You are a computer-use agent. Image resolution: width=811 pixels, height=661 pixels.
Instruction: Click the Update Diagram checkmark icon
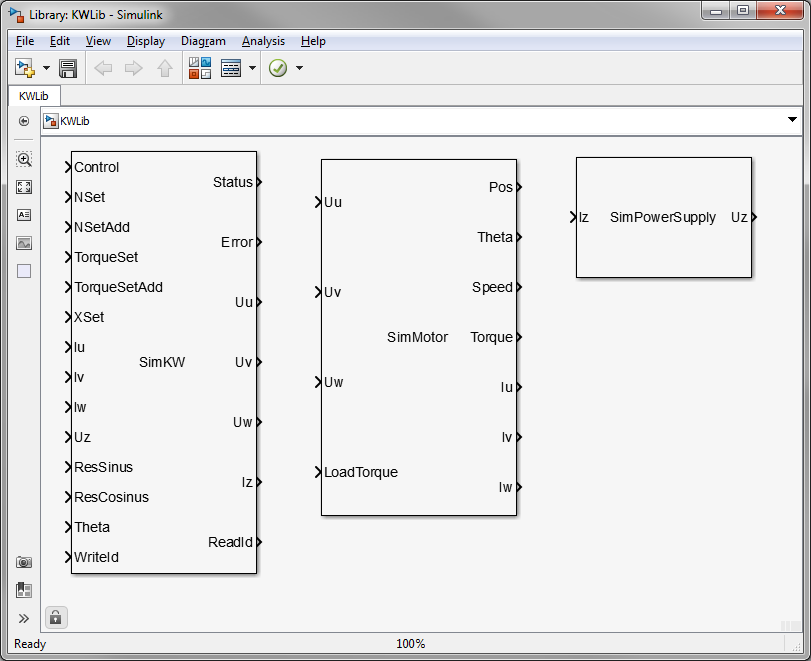click(278, 68)
